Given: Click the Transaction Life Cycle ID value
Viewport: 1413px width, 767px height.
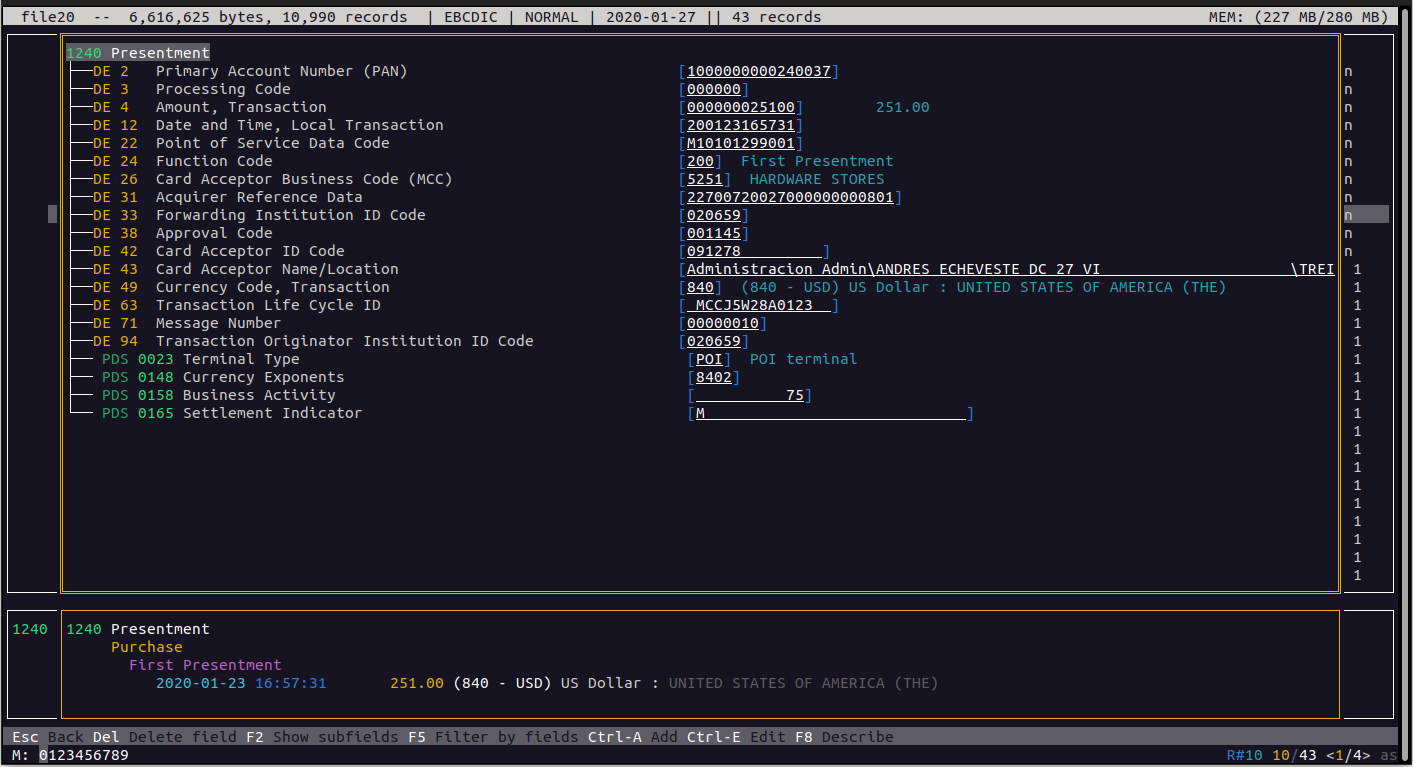Looking at the screenshot, I should pos(758,305).
